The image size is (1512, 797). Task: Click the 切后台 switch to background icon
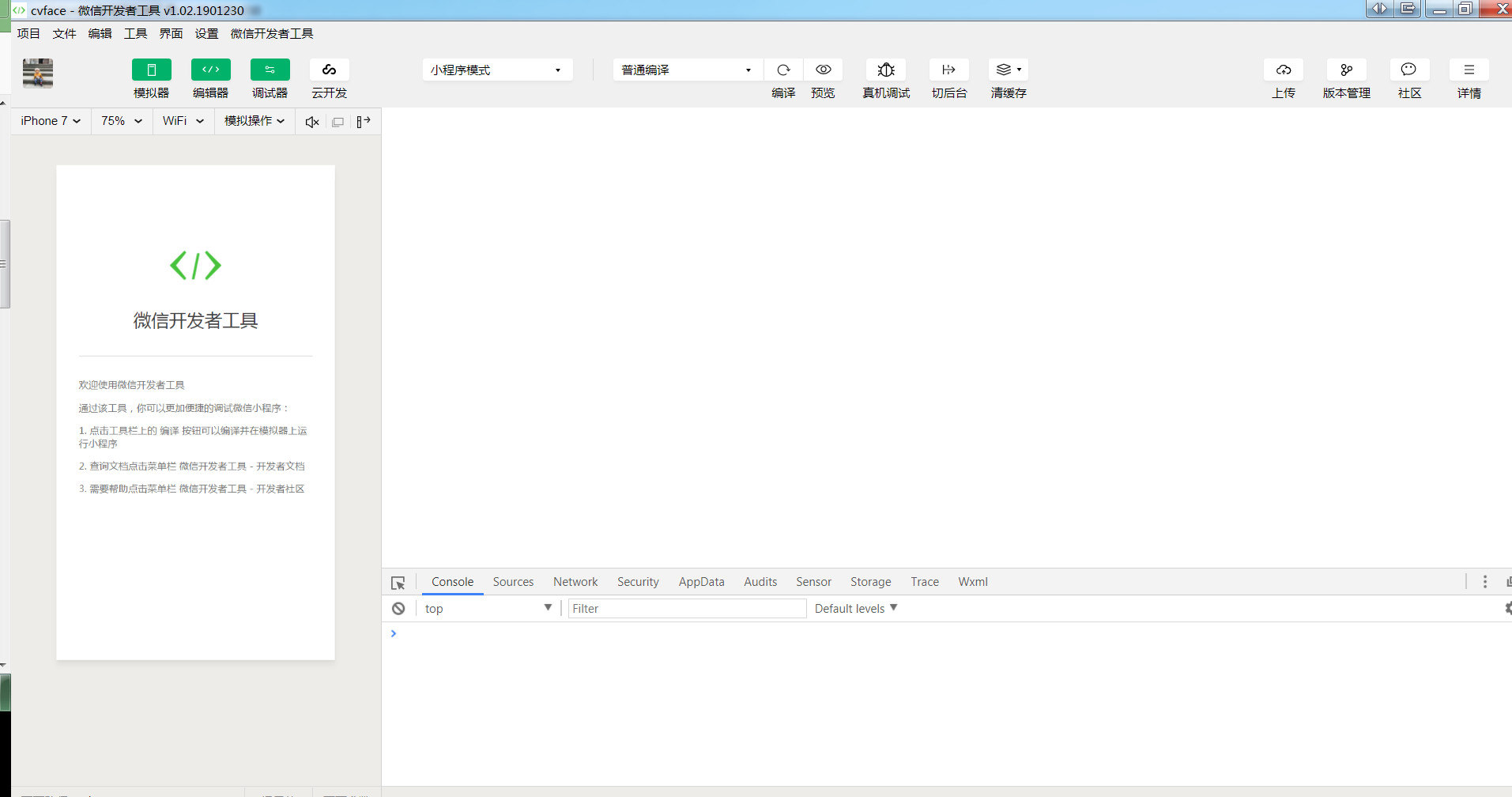[x=949, y=70]
